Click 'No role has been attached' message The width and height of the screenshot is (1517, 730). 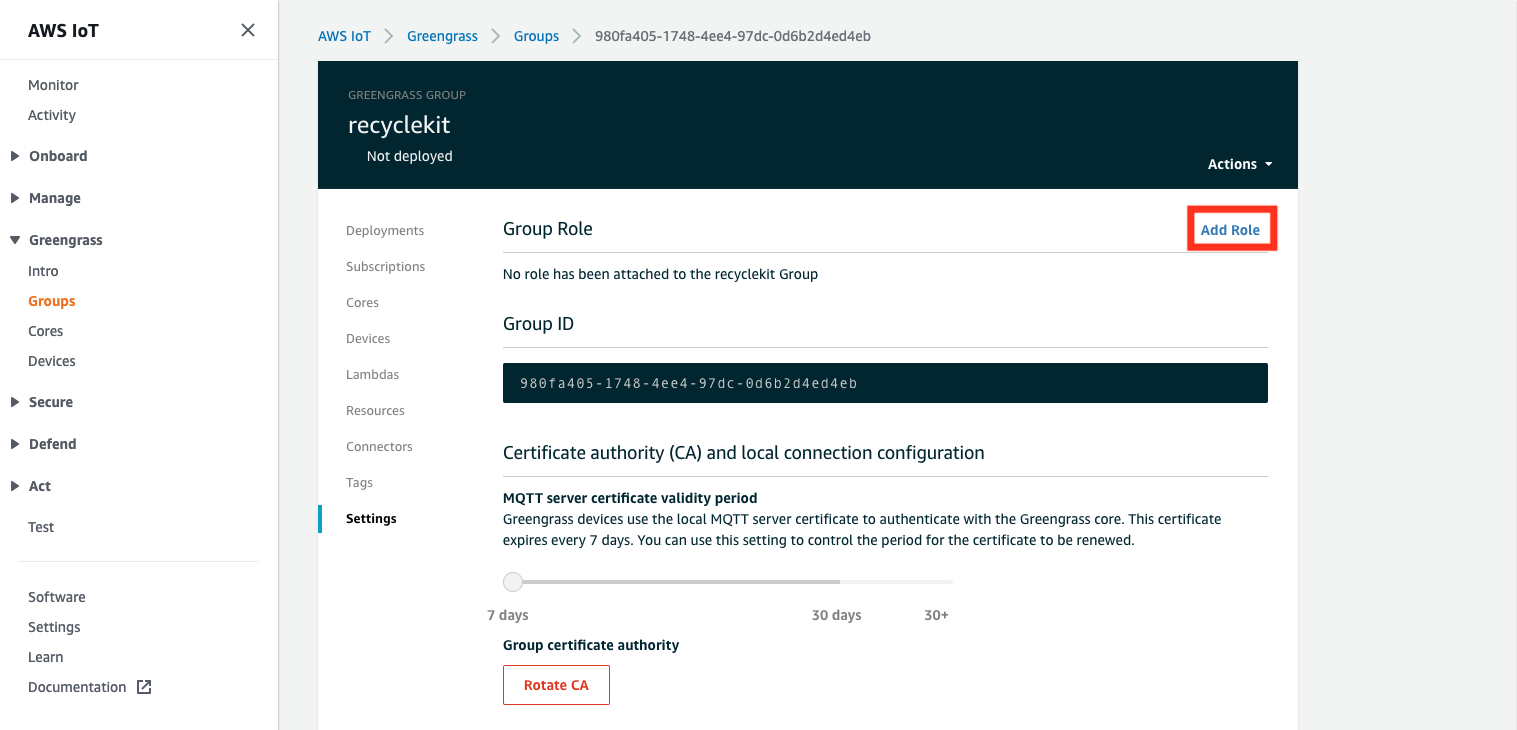[x=660, y=274]
